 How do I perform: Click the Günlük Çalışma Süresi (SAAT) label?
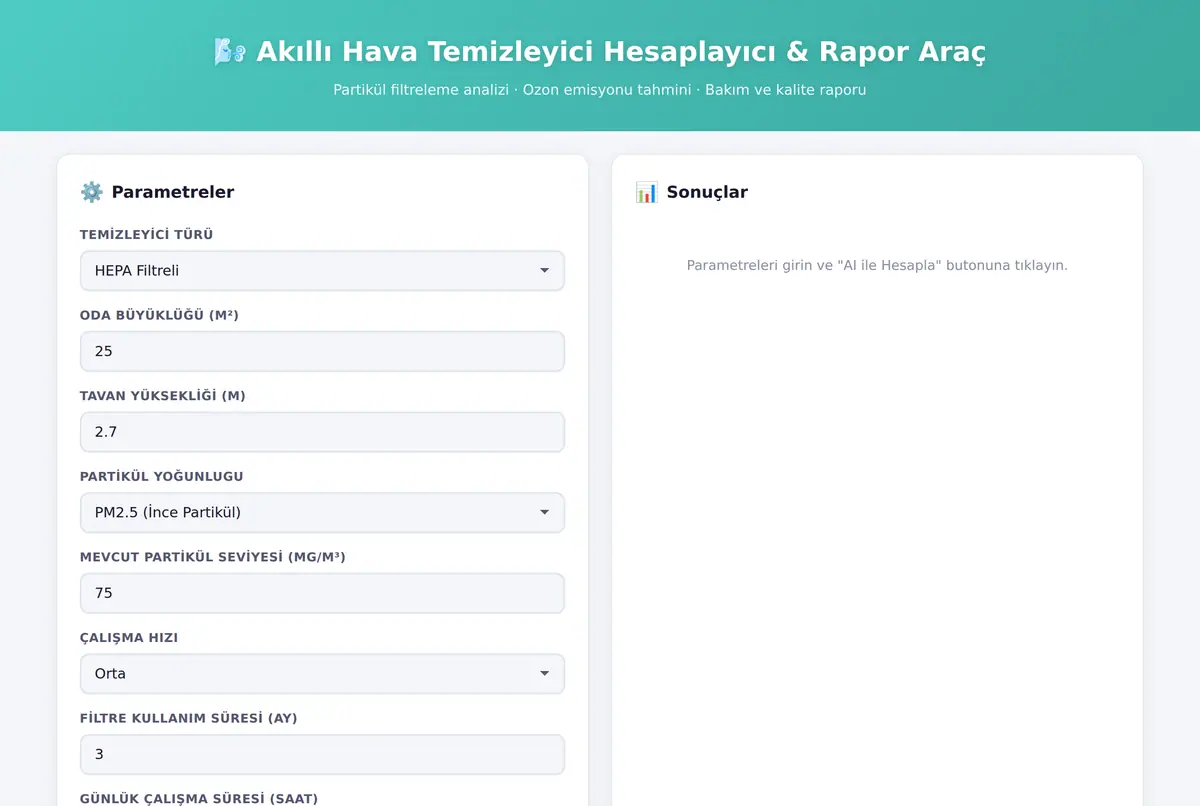[x=199, y=798]
